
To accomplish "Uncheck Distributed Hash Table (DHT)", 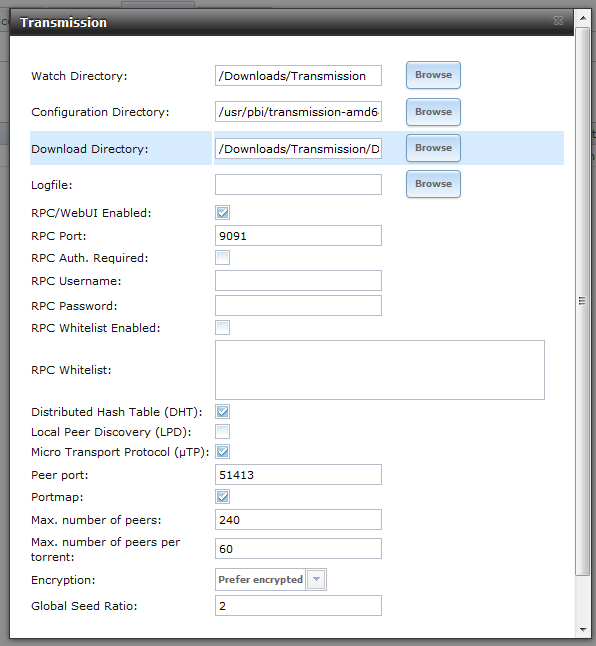I will pos(222,412).
